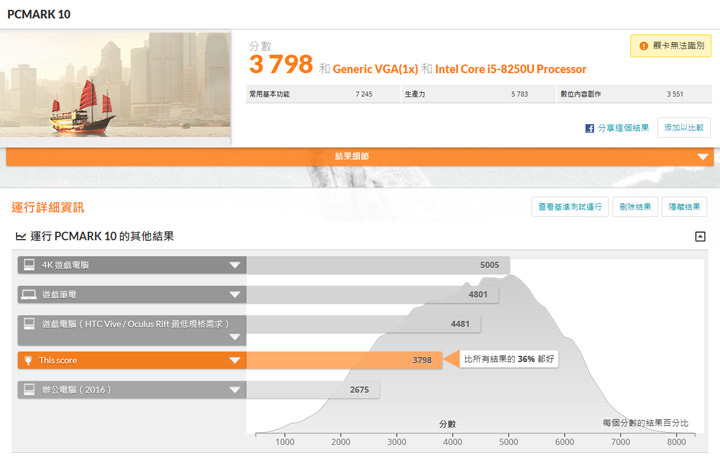Screen dimensions: 720x456
Task: Open the gaming laptop row dropdown arrow
Action: click(x=234, y=295)
